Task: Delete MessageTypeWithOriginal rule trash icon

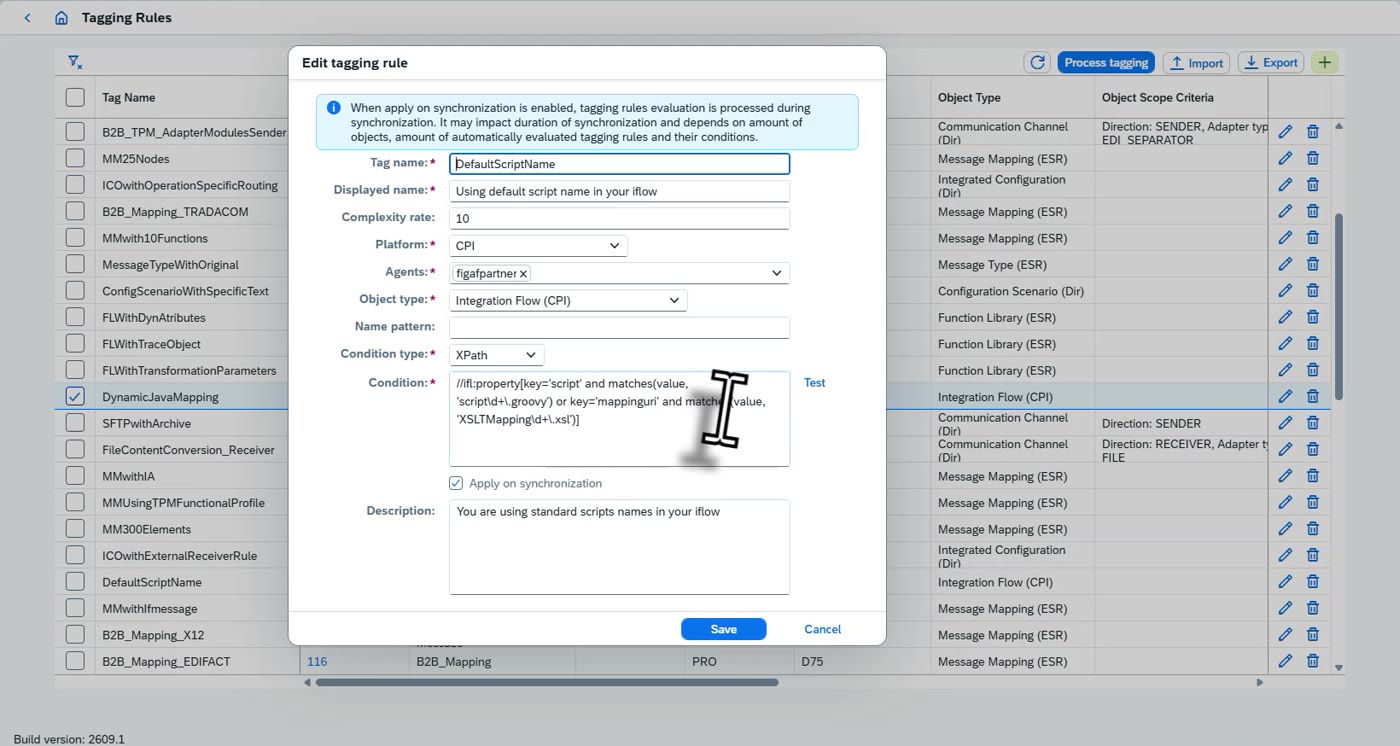Action: (1313, 264)
